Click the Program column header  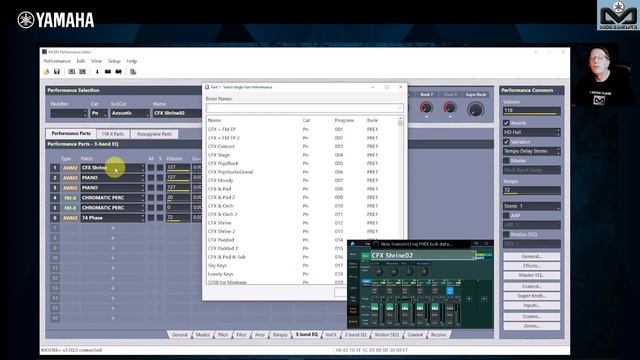point(344,120)
